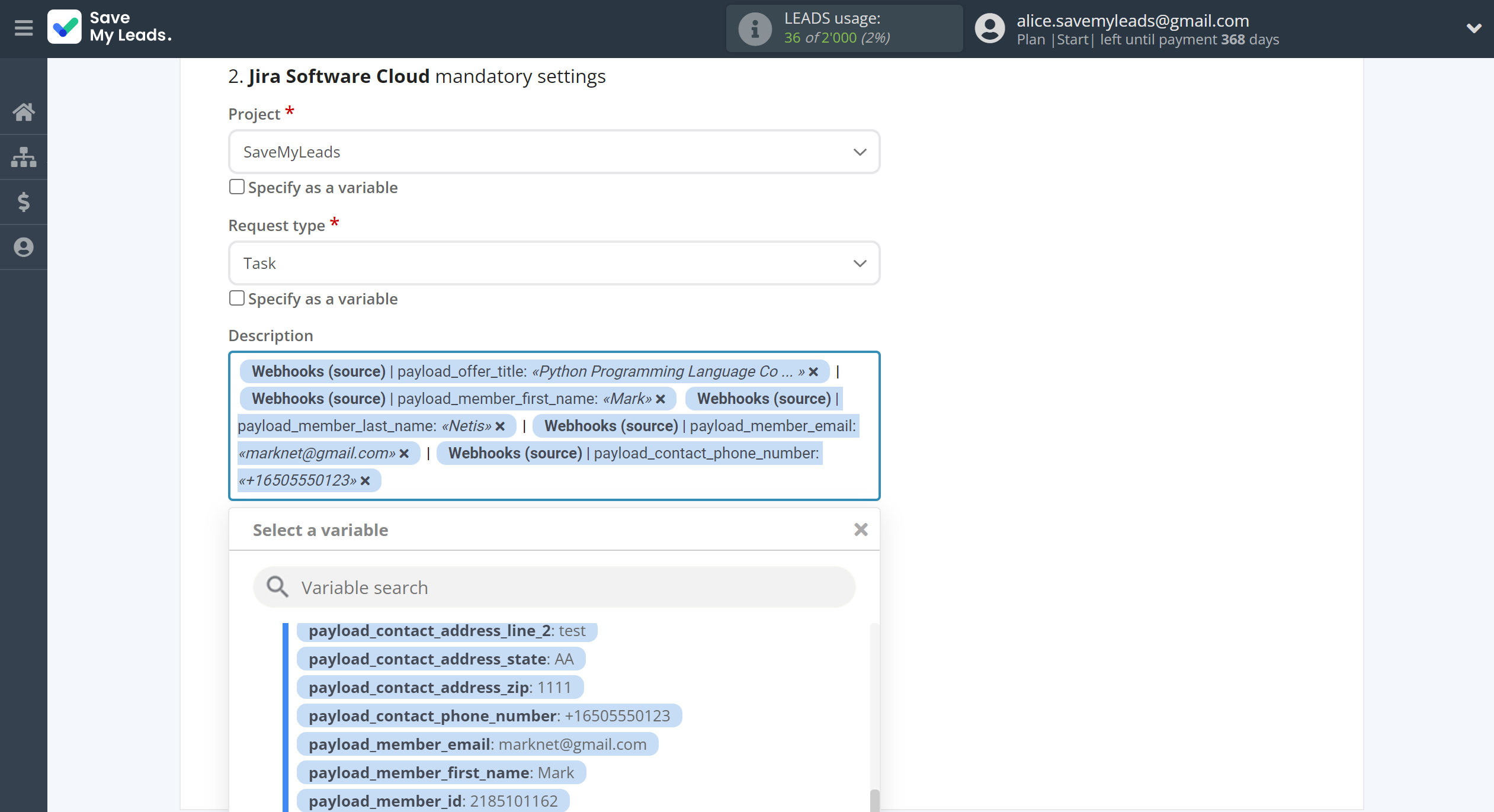Open the connections sitemap sidebar icon
The image size is (1494, 812).
24,157
